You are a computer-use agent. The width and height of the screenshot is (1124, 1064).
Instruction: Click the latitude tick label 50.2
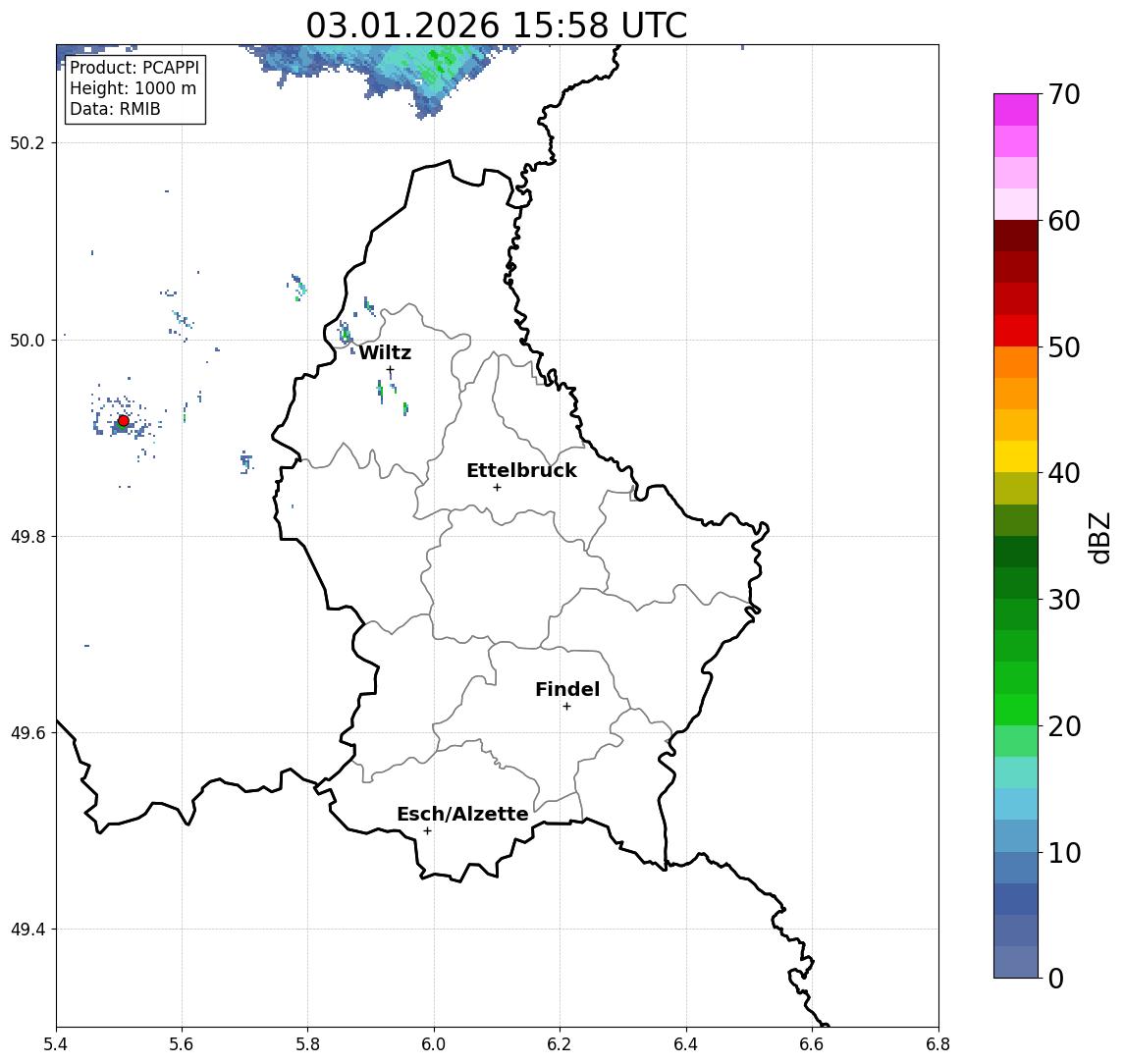pyautogui.click(x=27, y=142)
